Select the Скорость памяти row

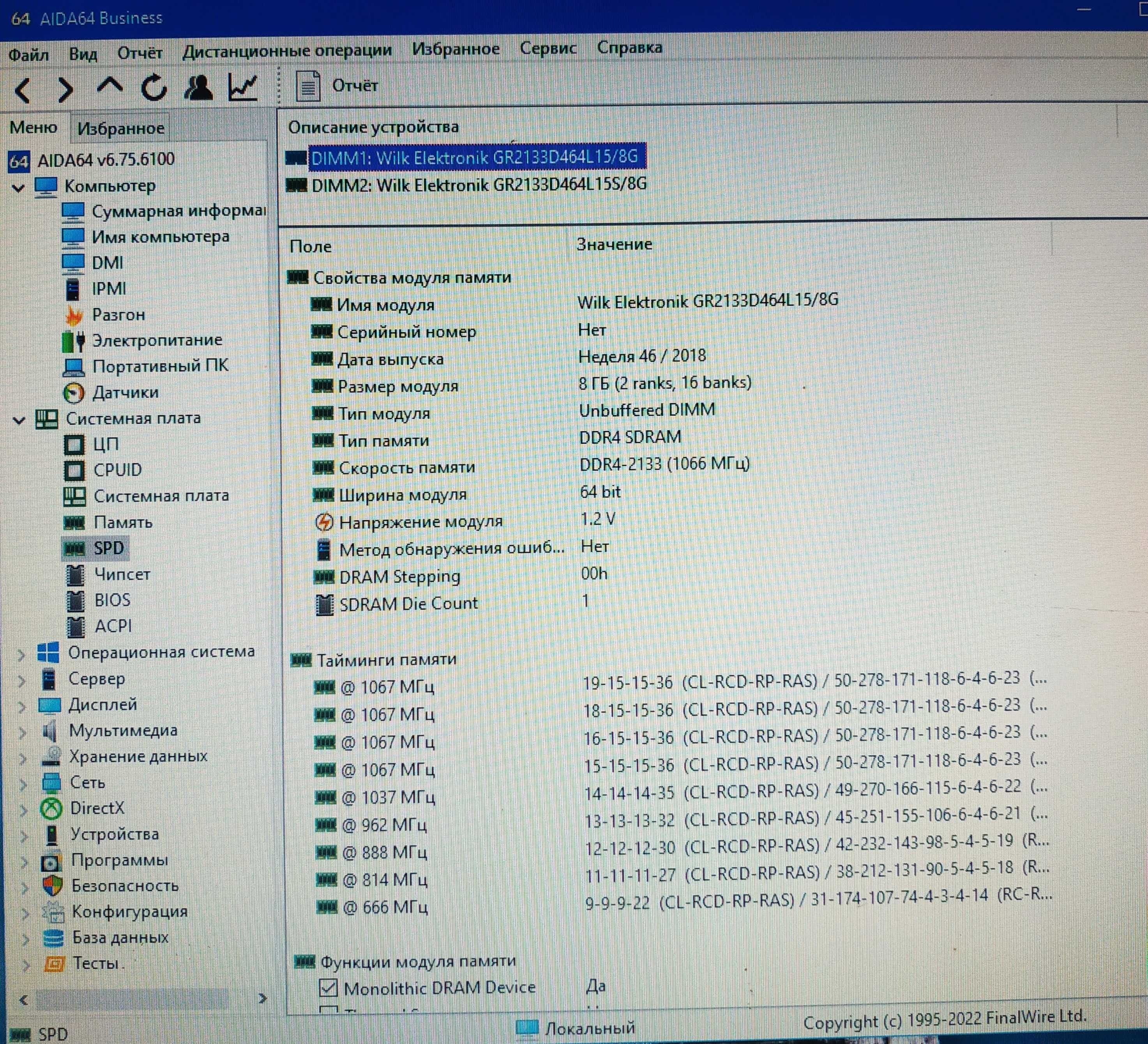coord(531,466)
